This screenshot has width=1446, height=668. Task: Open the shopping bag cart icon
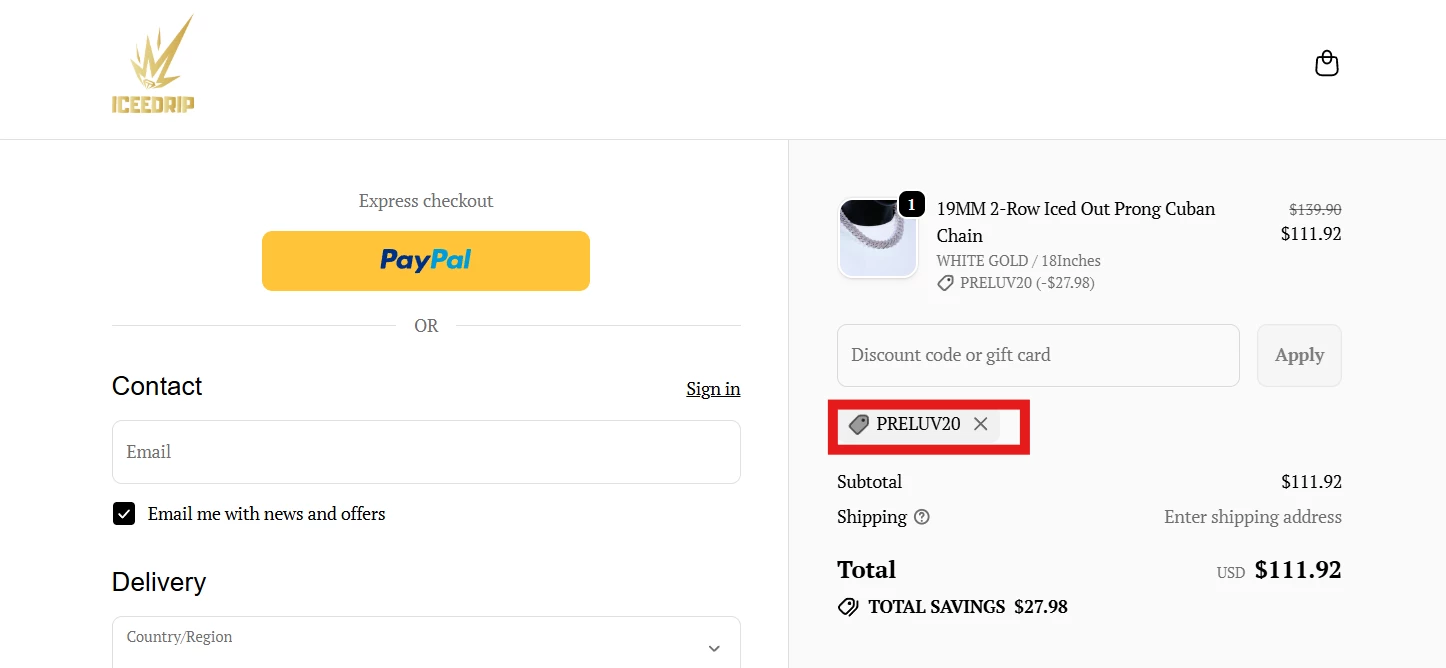(x=1326, y=64)
